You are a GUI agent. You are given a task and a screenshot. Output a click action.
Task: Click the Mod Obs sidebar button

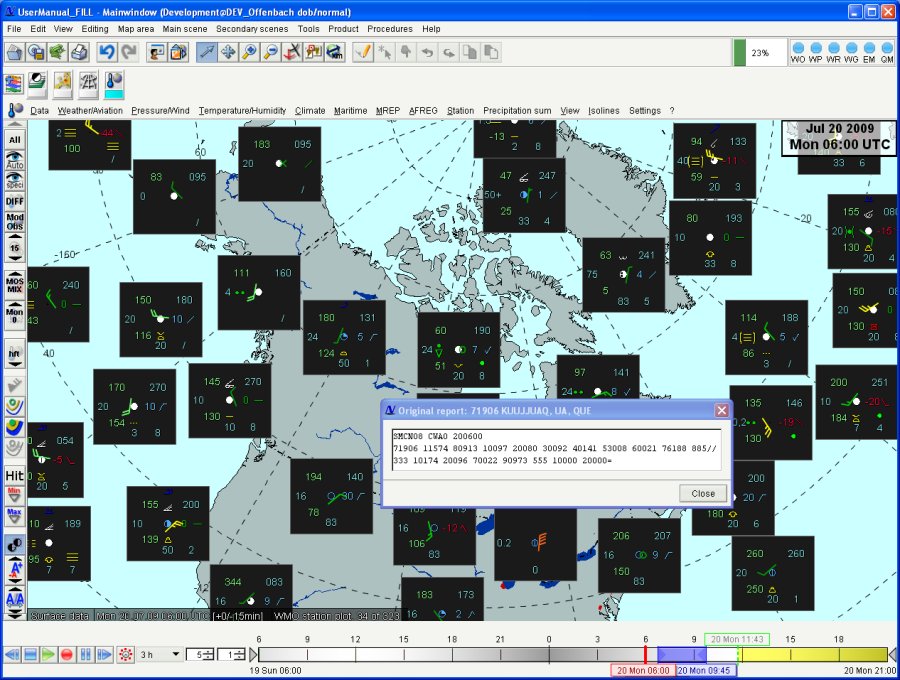pyautogui.click(x=15, y=222)
